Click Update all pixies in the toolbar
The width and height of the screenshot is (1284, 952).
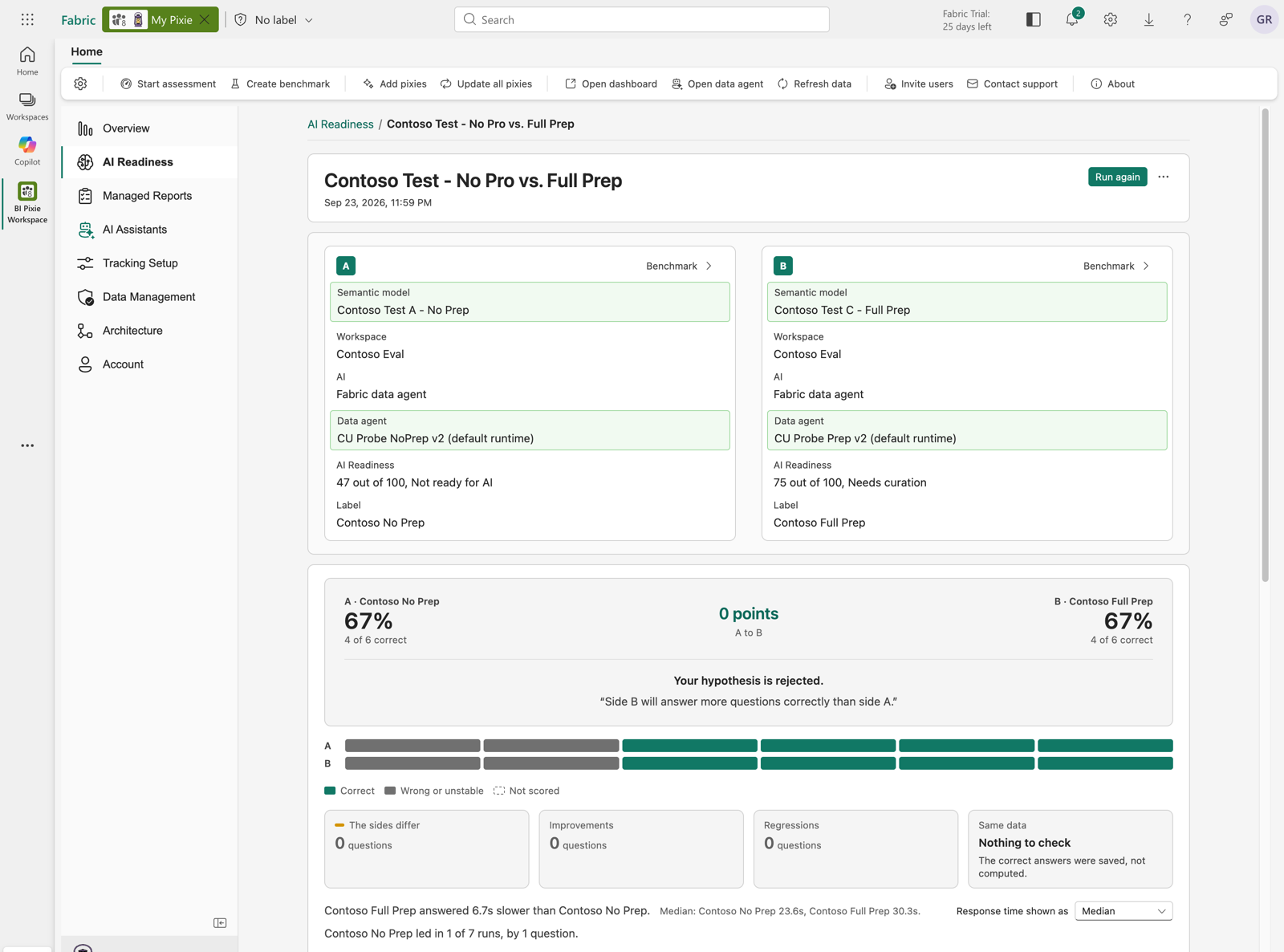click(x=486, y=83)
